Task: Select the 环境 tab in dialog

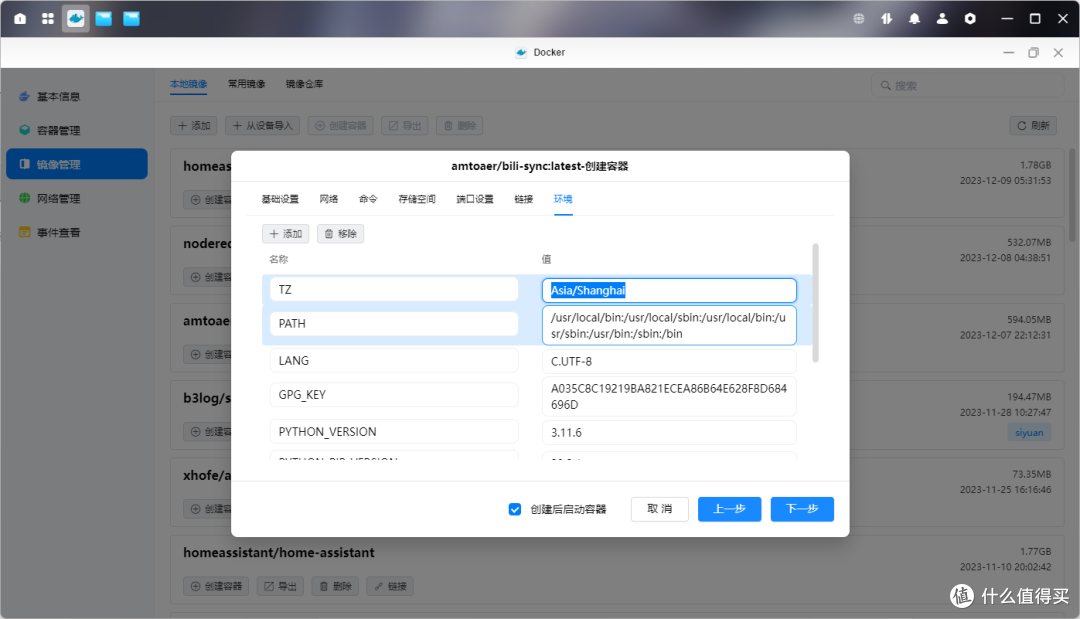Action: coord(563,199)
